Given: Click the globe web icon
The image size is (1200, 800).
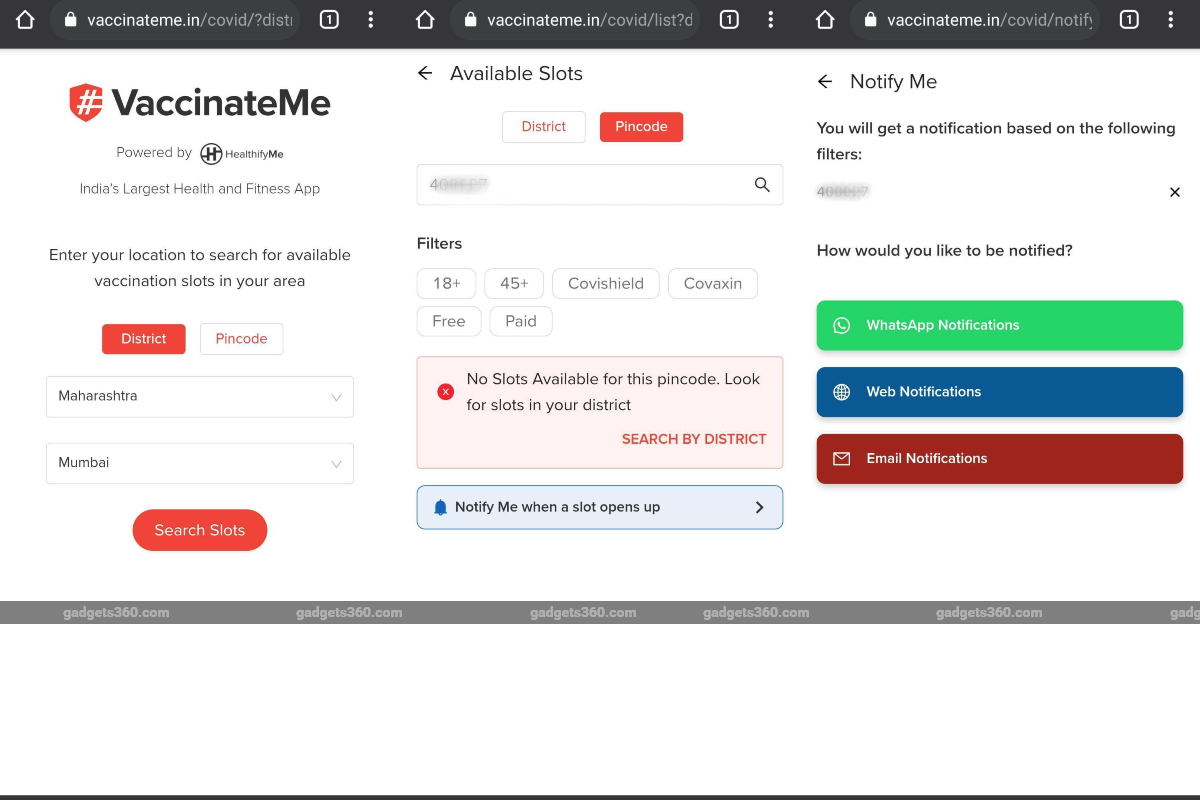Looking at the screenshot, I should coord(842,392).
